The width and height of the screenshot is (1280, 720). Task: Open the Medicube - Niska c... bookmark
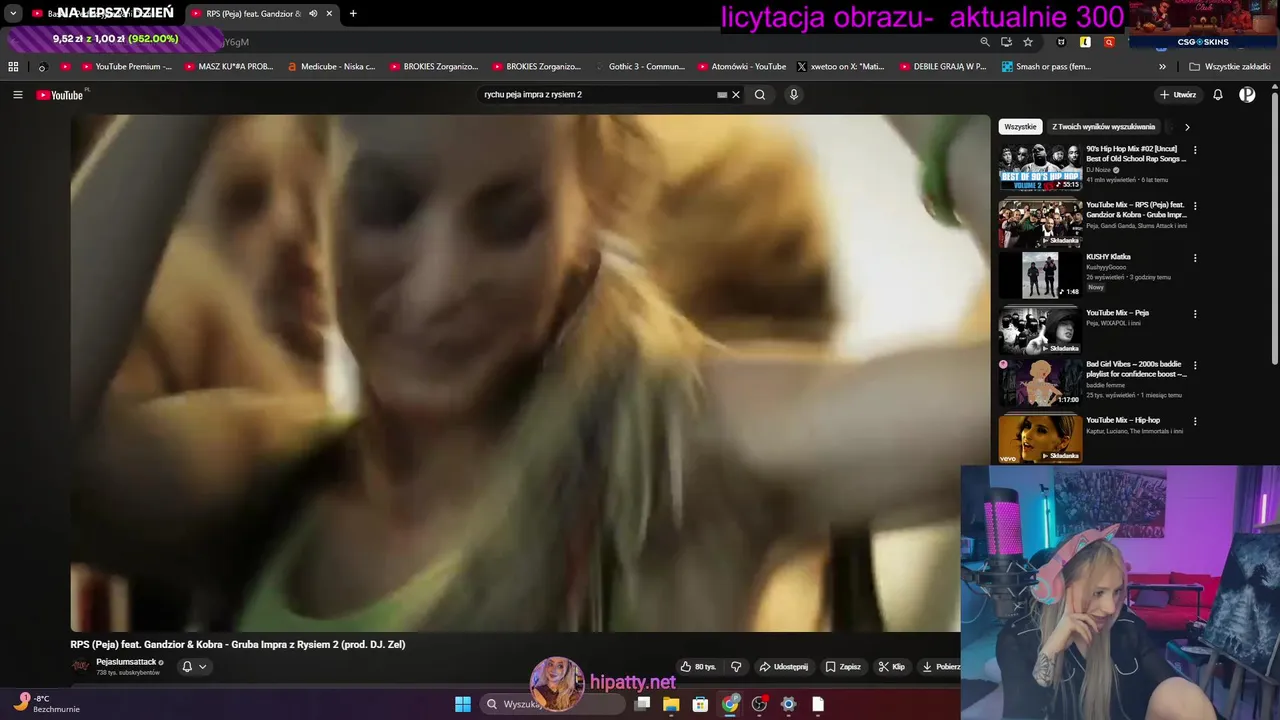pos(331,67)
